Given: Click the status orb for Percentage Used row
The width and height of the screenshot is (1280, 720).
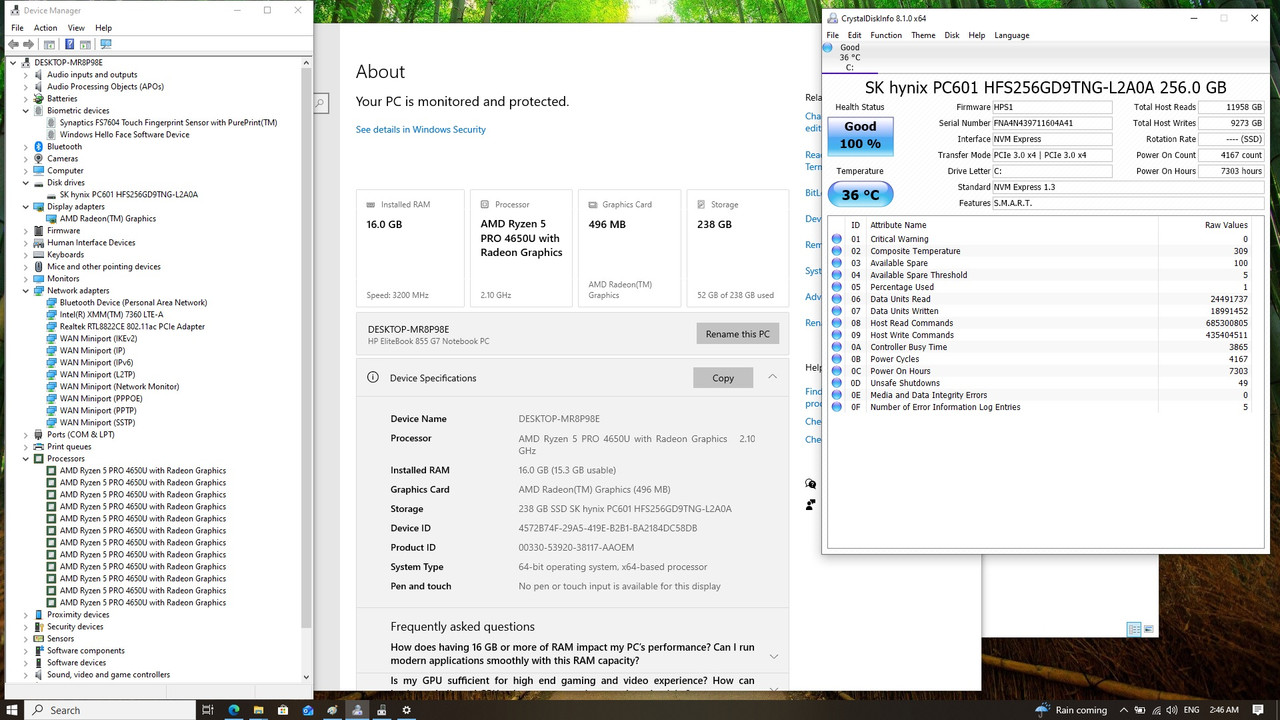Looking at the screenshot, I should pos(837,287).
